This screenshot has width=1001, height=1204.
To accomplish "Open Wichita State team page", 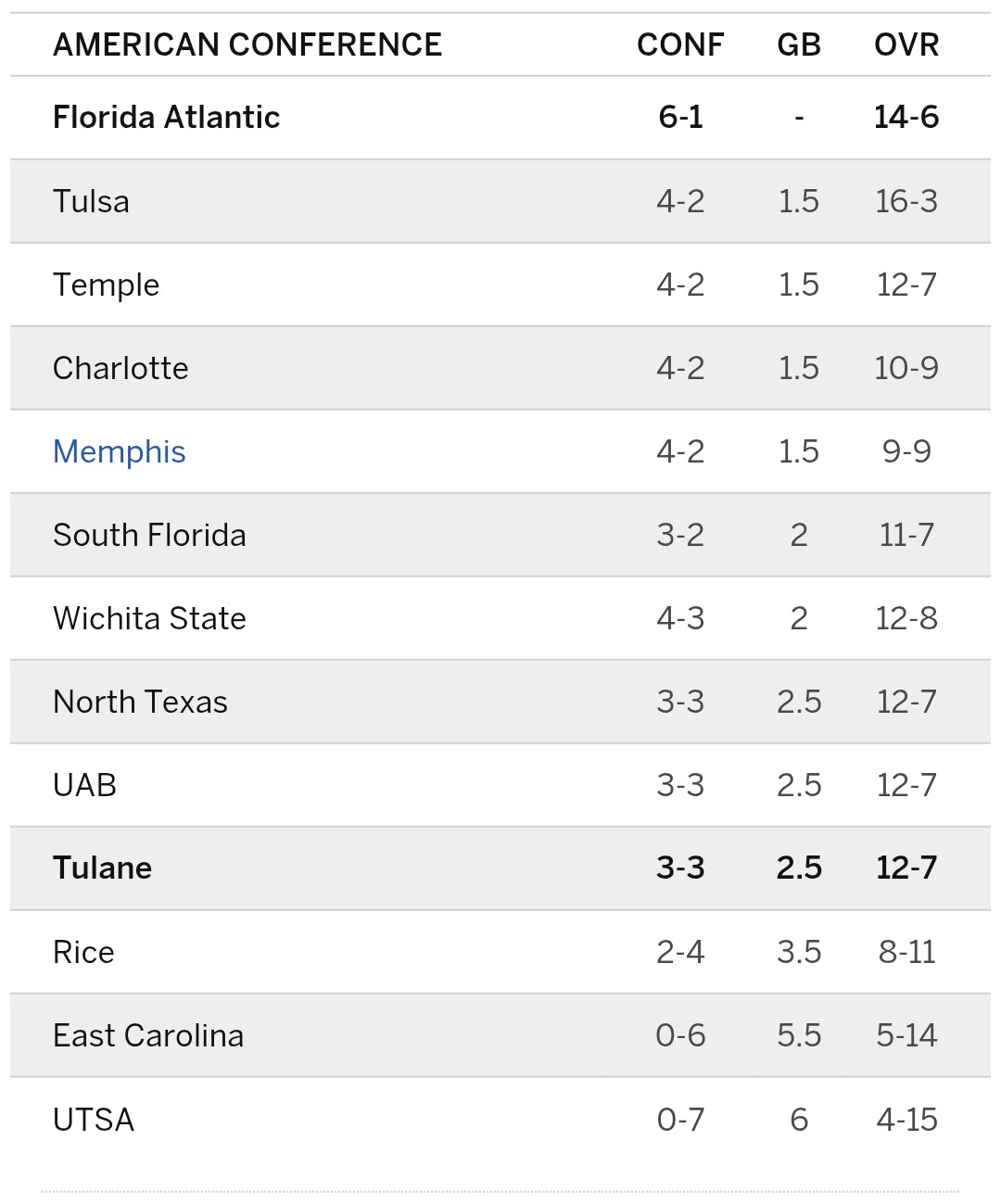I will 149,618.
